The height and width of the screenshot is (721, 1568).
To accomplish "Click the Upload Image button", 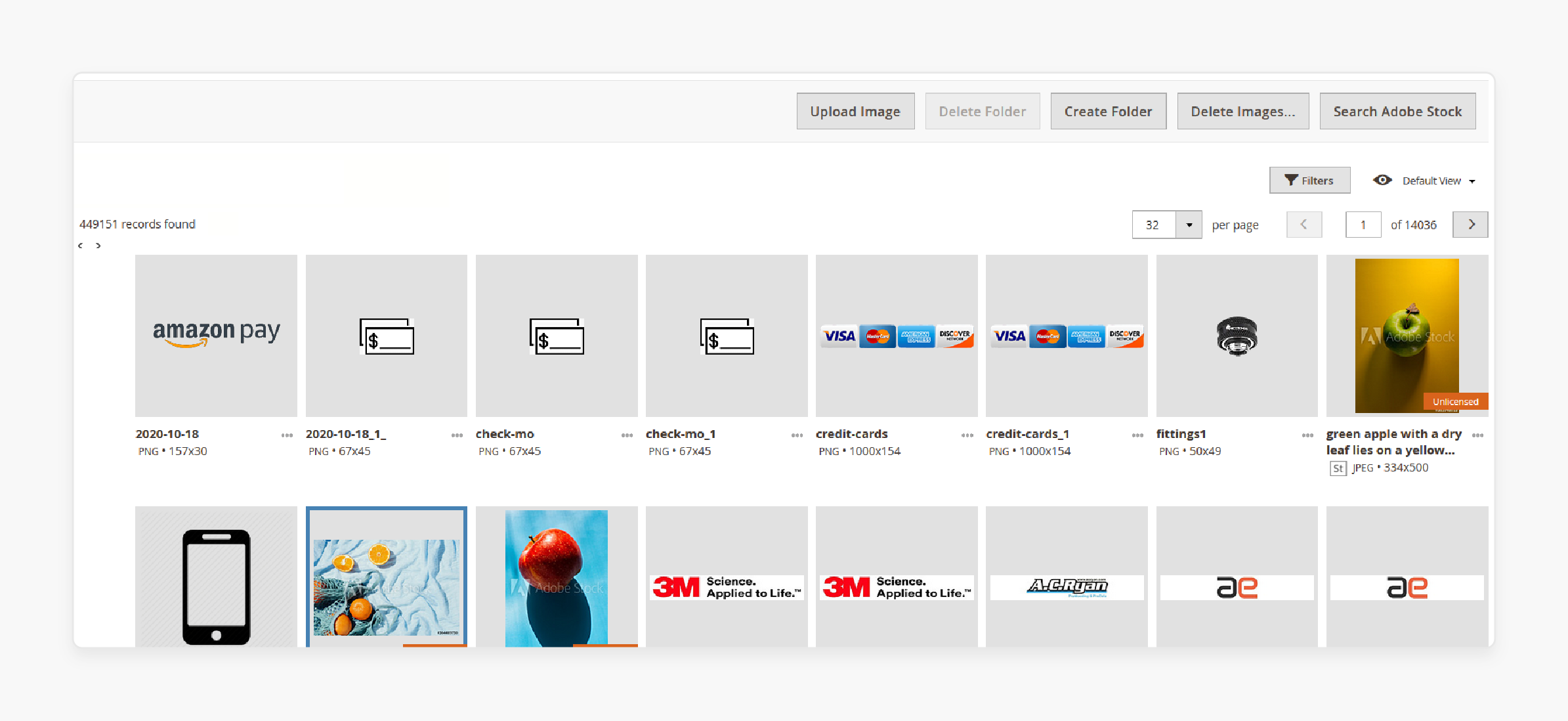I will [855, 112].
